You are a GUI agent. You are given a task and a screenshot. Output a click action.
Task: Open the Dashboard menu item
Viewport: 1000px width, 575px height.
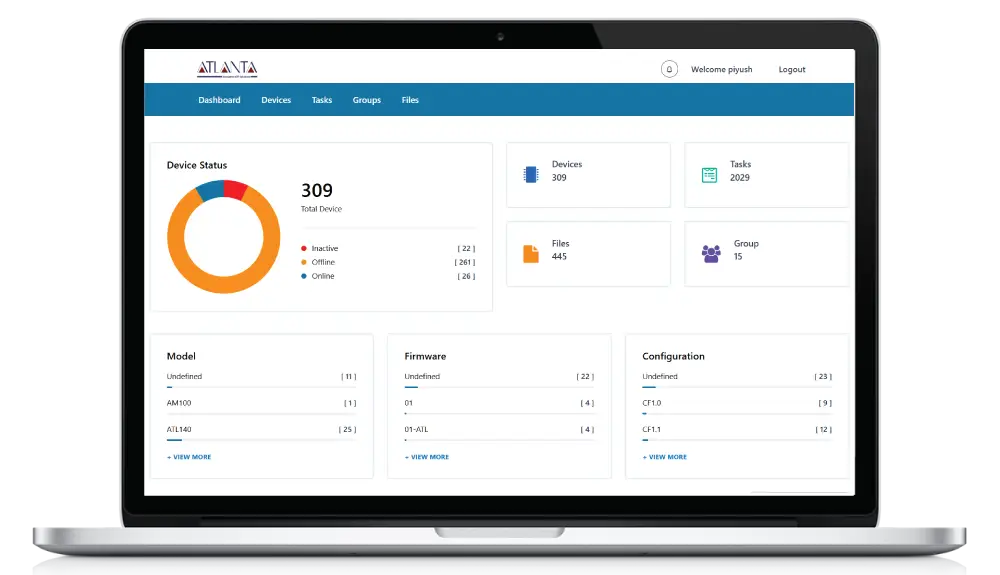219,100
